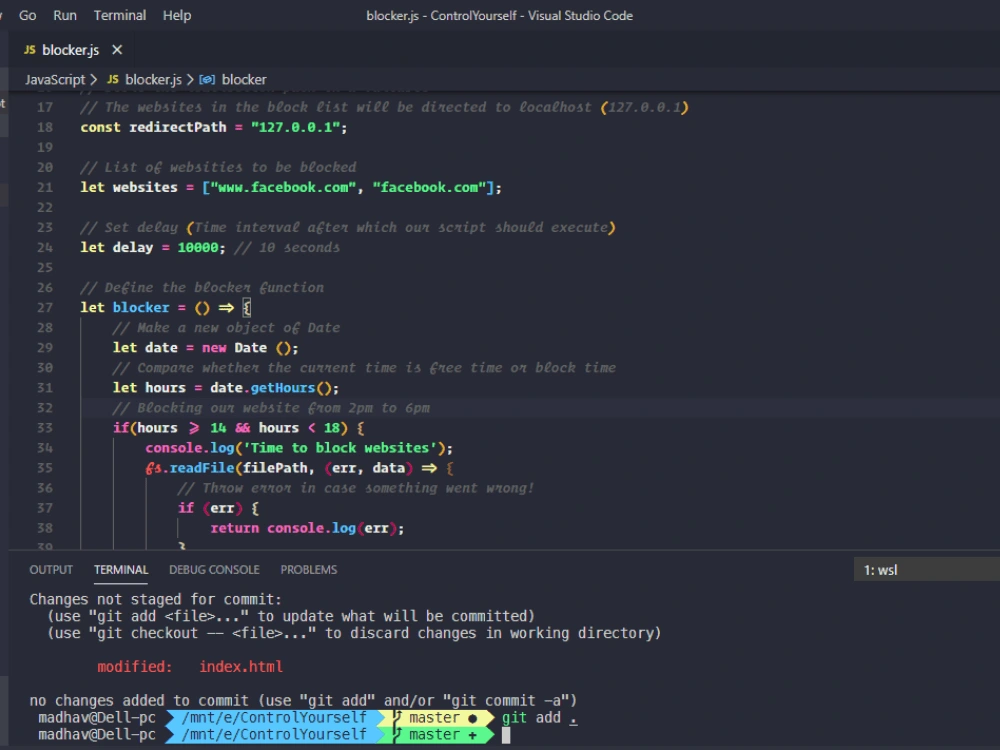1000x750 pixels.
Task: Click the 'master +' branch segment in prompt
Action: (438, 735)
